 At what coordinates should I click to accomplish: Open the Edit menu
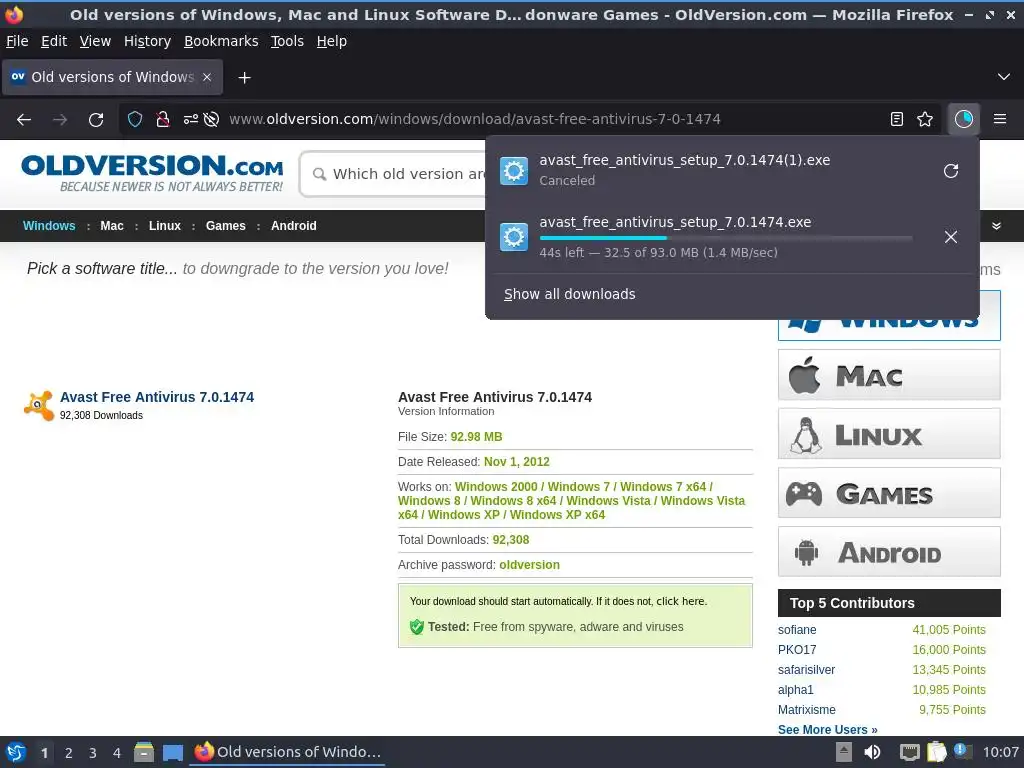54,41
